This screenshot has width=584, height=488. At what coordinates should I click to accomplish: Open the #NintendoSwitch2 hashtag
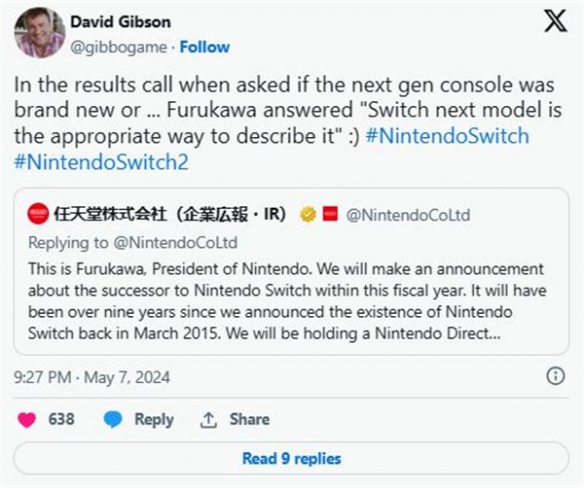pyautogui.click(x=101, y=162)
